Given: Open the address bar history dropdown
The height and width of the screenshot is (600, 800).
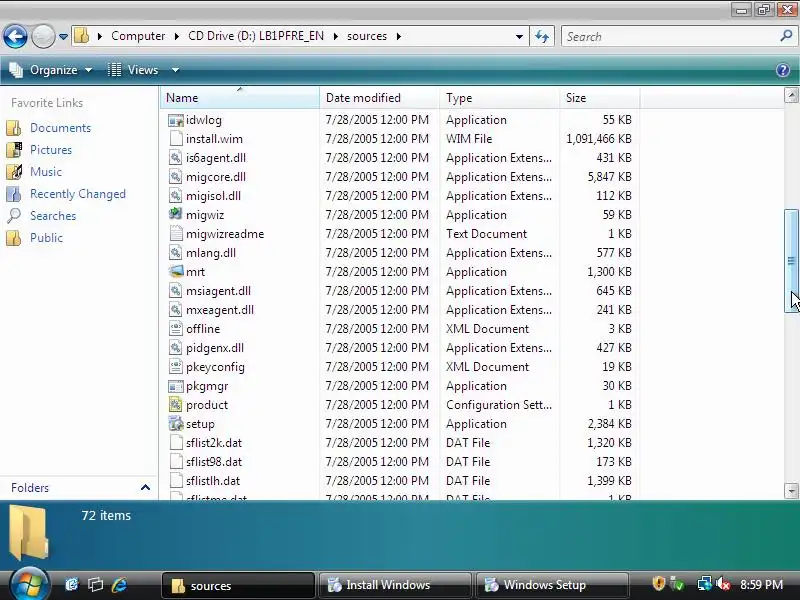Looking at the screenshot, I should pyautogui.click(x=519, y=37).
